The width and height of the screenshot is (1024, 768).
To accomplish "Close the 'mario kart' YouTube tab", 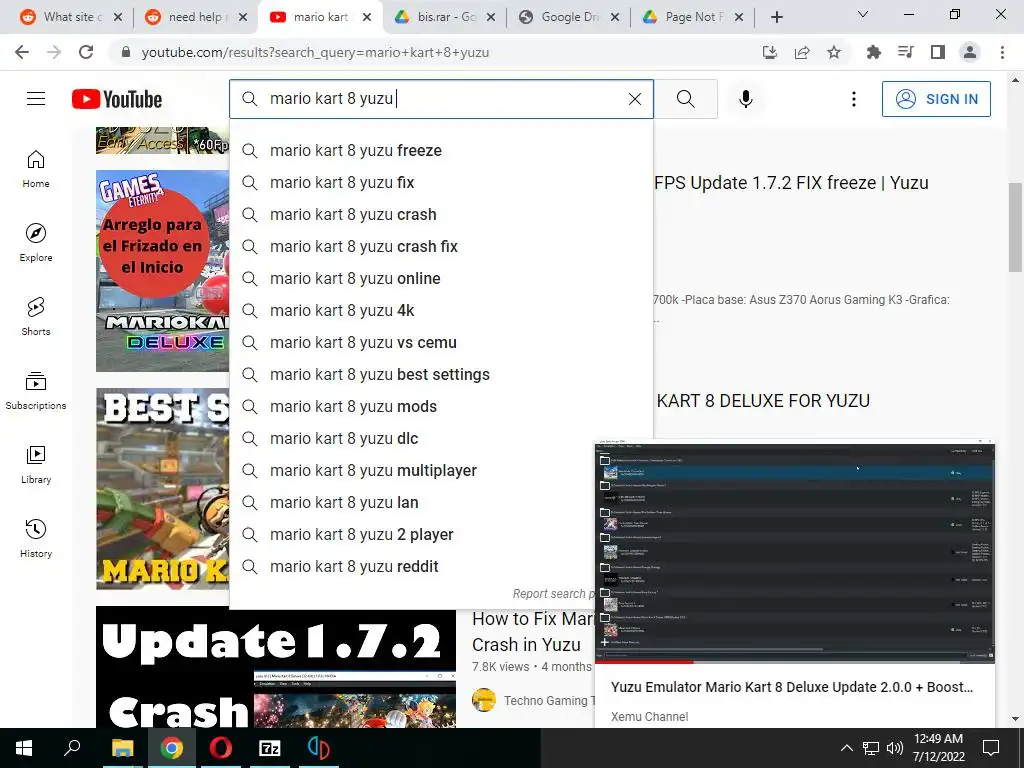I will point(367,17).
